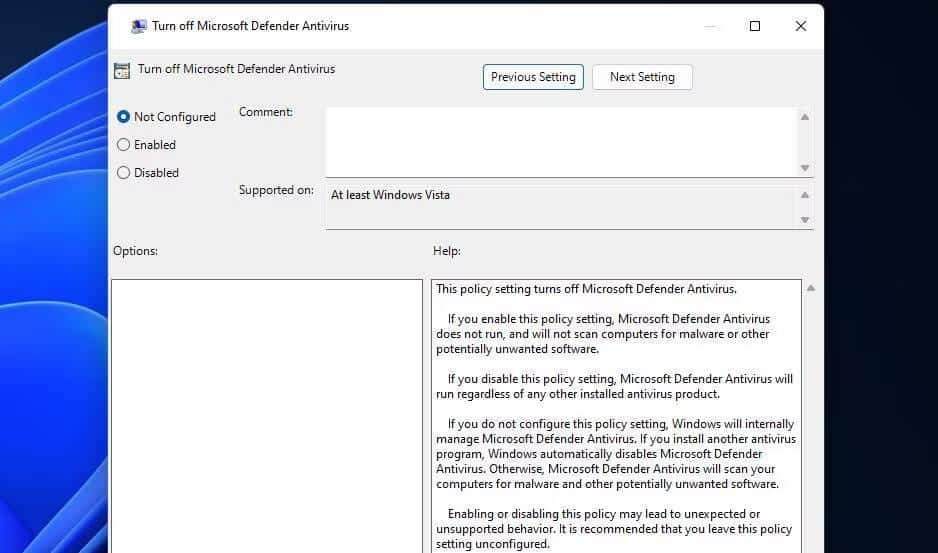The width and height of the screenshot is (938, 553).
Task: Close the Turn off Defender dialog
Action: [x=800, y=26]
